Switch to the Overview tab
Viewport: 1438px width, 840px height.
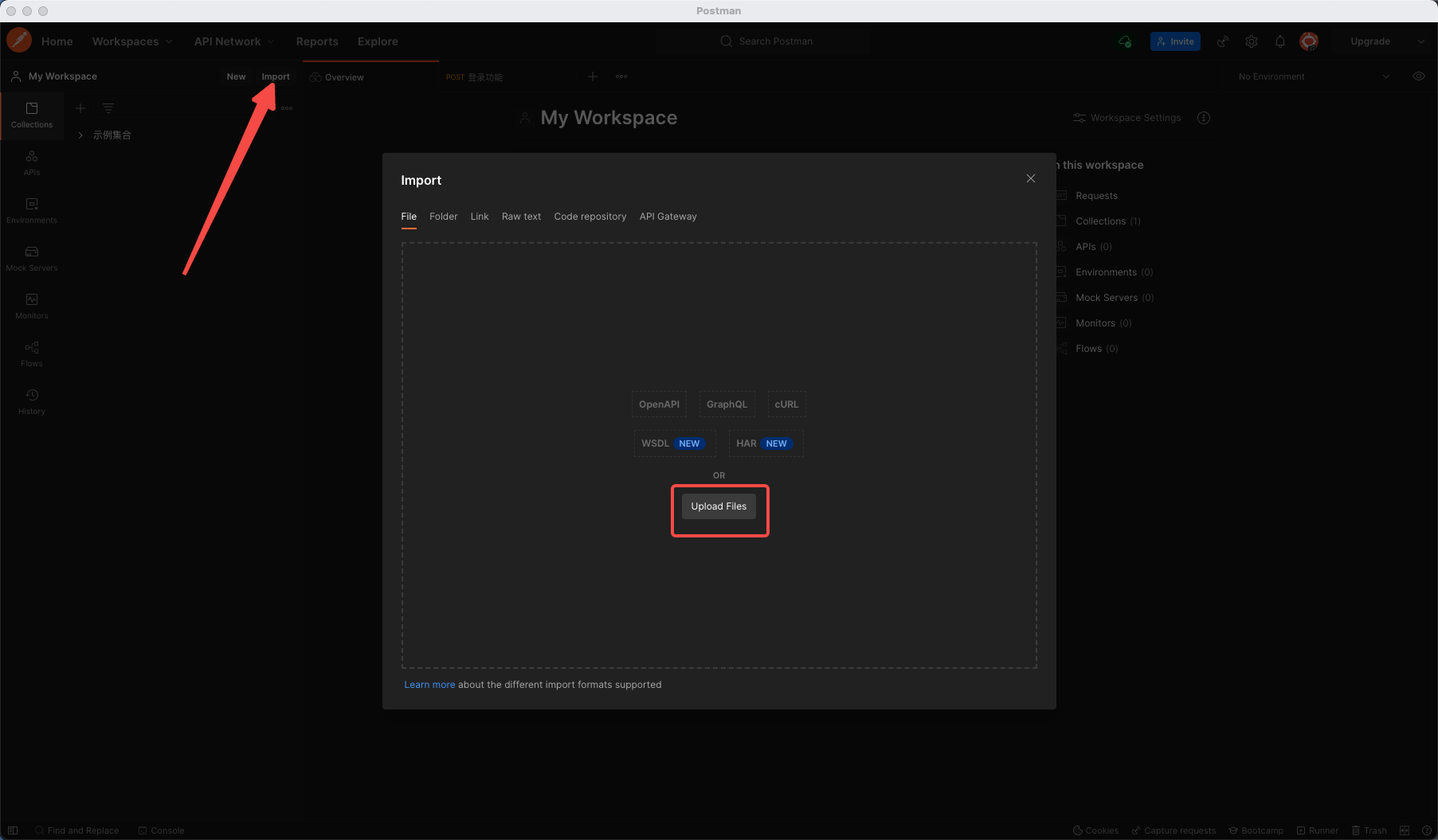coord(370,76)
